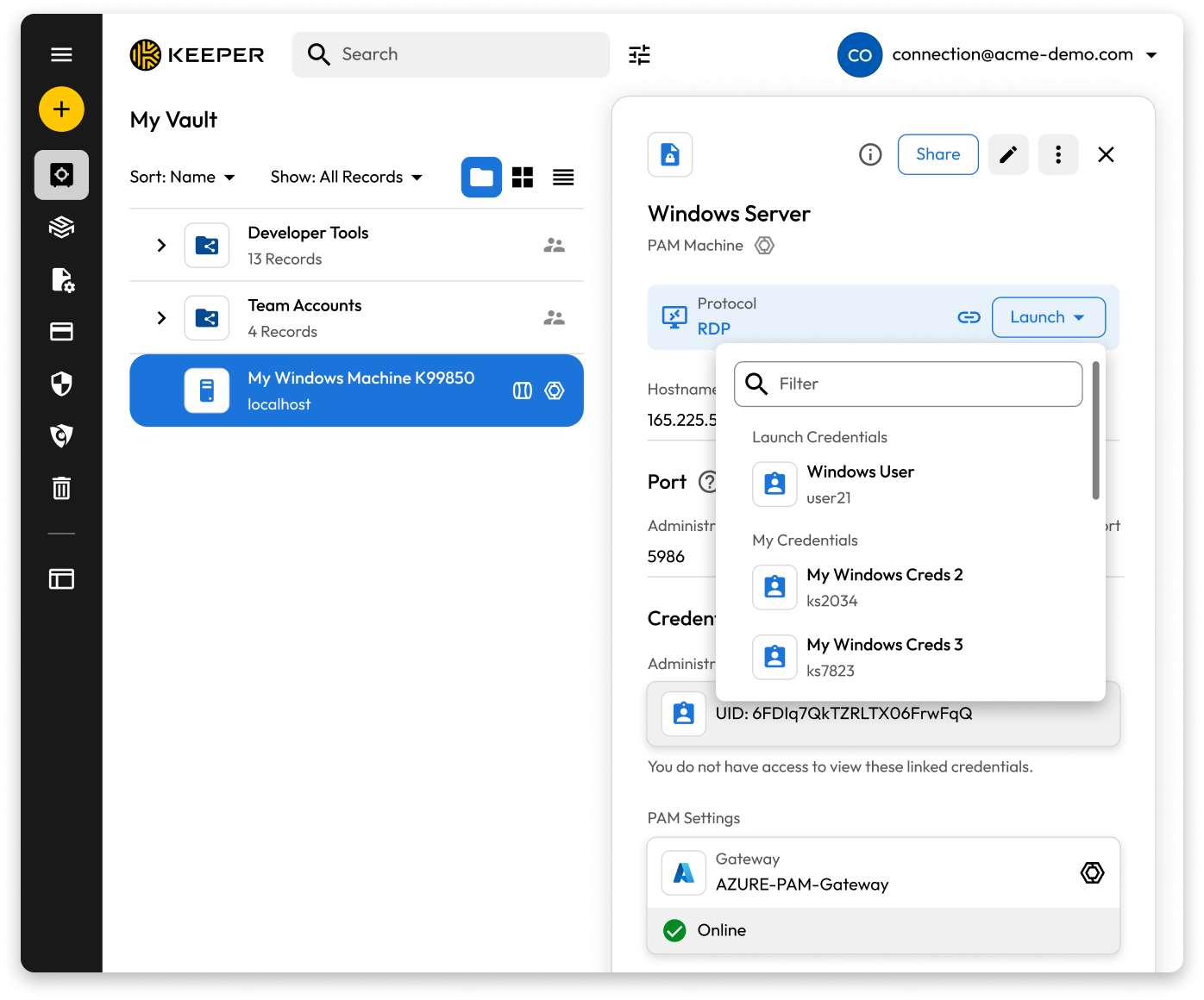This screenshot has width=1204, height=1000.
Task: Switch to folder view
Action: click(x=481, y=178)
